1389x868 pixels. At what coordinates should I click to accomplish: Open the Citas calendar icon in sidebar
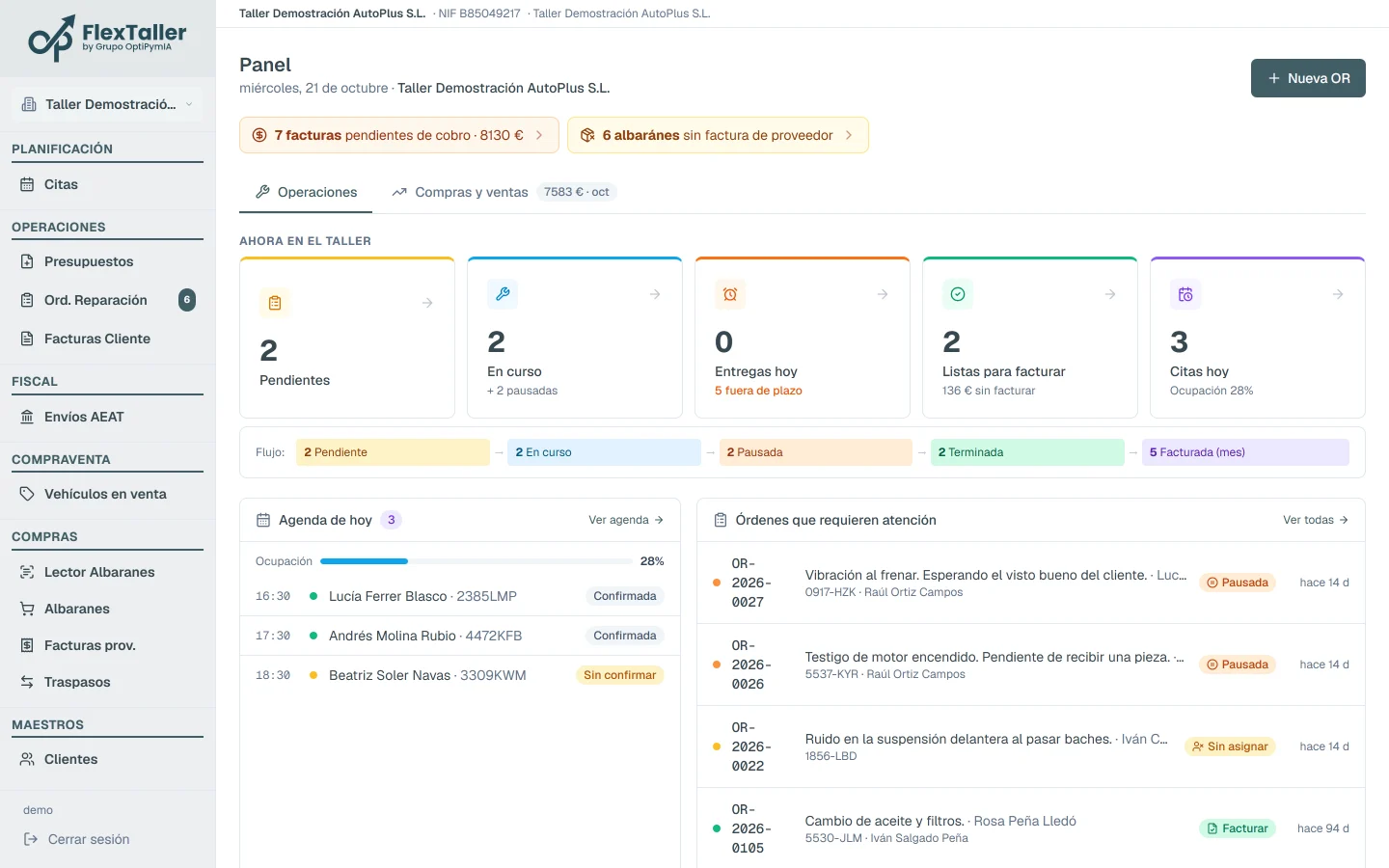pos(27,184)
